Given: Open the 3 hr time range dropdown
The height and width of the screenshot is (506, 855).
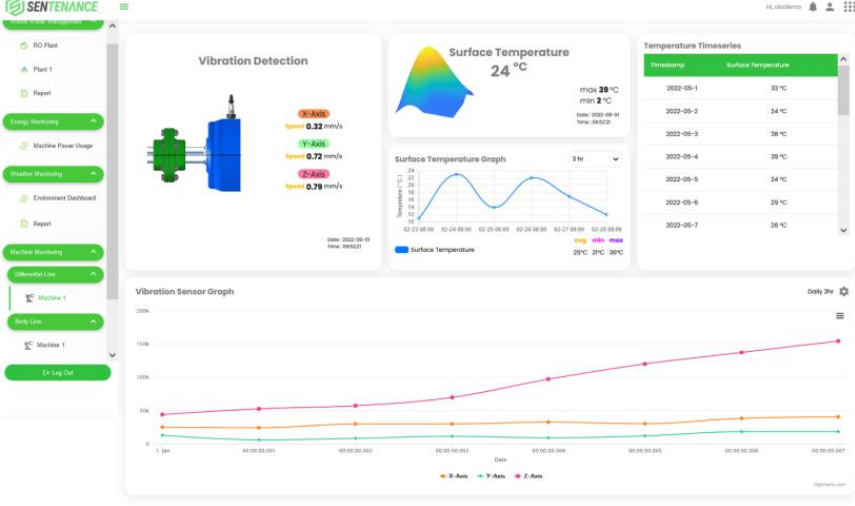Looking at the screenshot, I should [595, 159].
